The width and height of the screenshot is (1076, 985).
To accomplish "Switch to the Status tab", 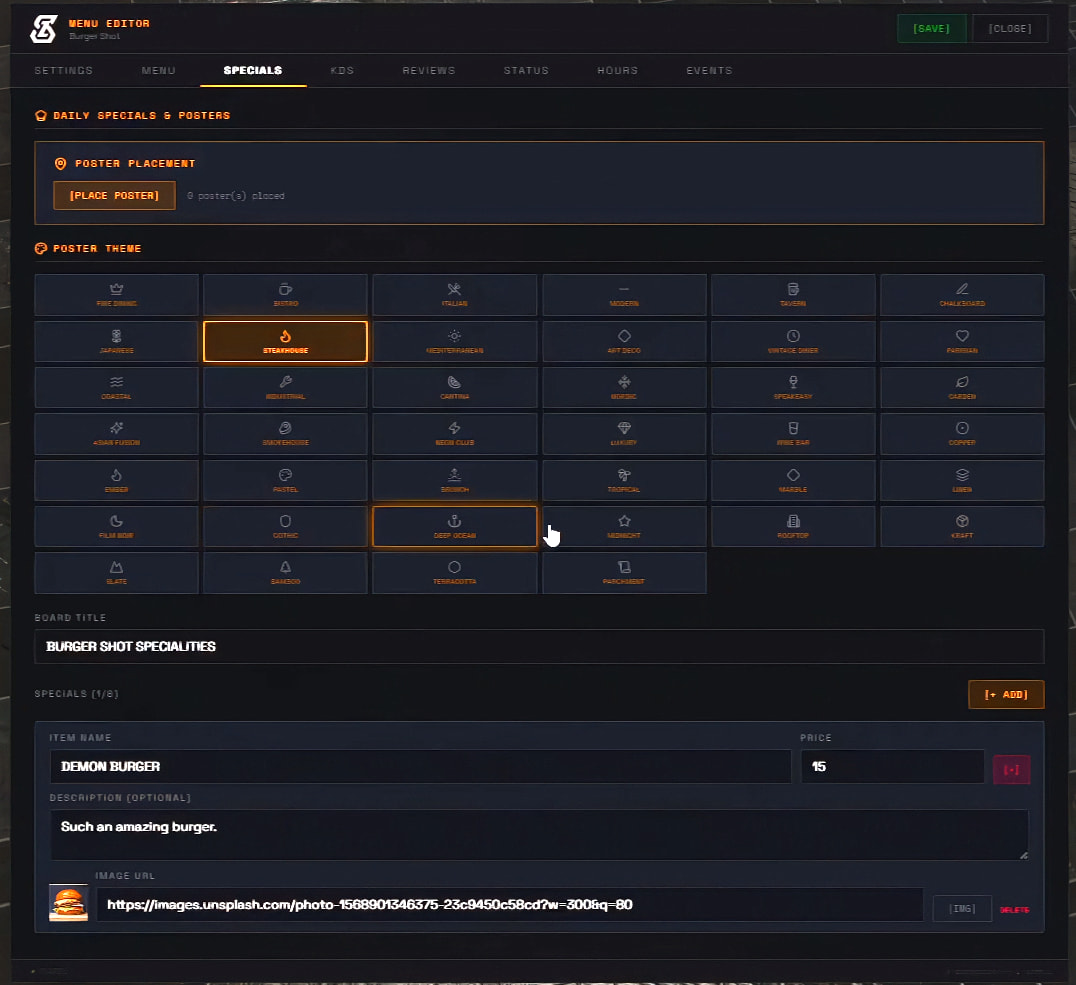I will point(526,71).
